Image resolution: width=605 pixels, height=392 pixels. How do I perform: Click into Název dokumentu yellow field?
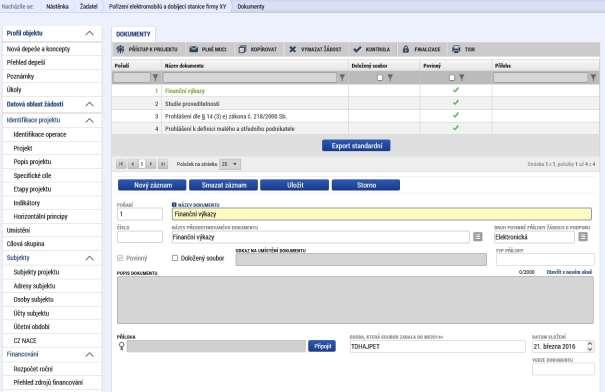(x=382, y=214)
